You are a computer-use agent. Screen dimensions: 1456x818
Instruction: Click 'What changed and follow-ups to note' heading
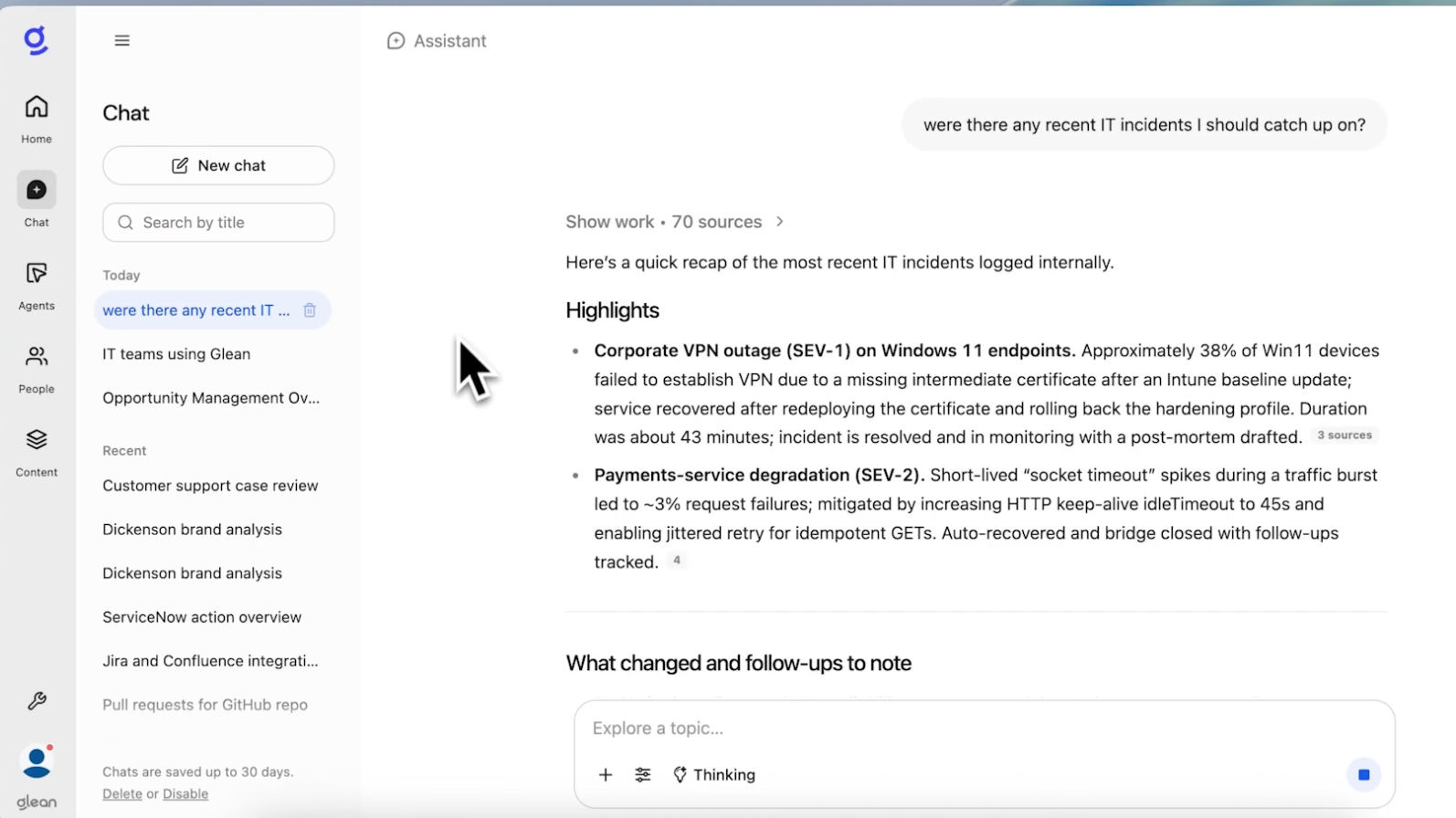pyautogui.click(x=738, y=663)
